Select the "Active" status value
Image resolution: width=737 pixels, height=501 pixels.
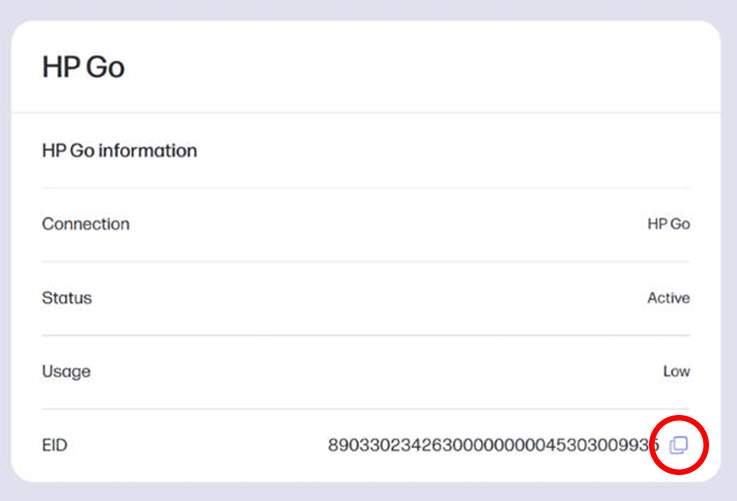(x=668, y=298)
